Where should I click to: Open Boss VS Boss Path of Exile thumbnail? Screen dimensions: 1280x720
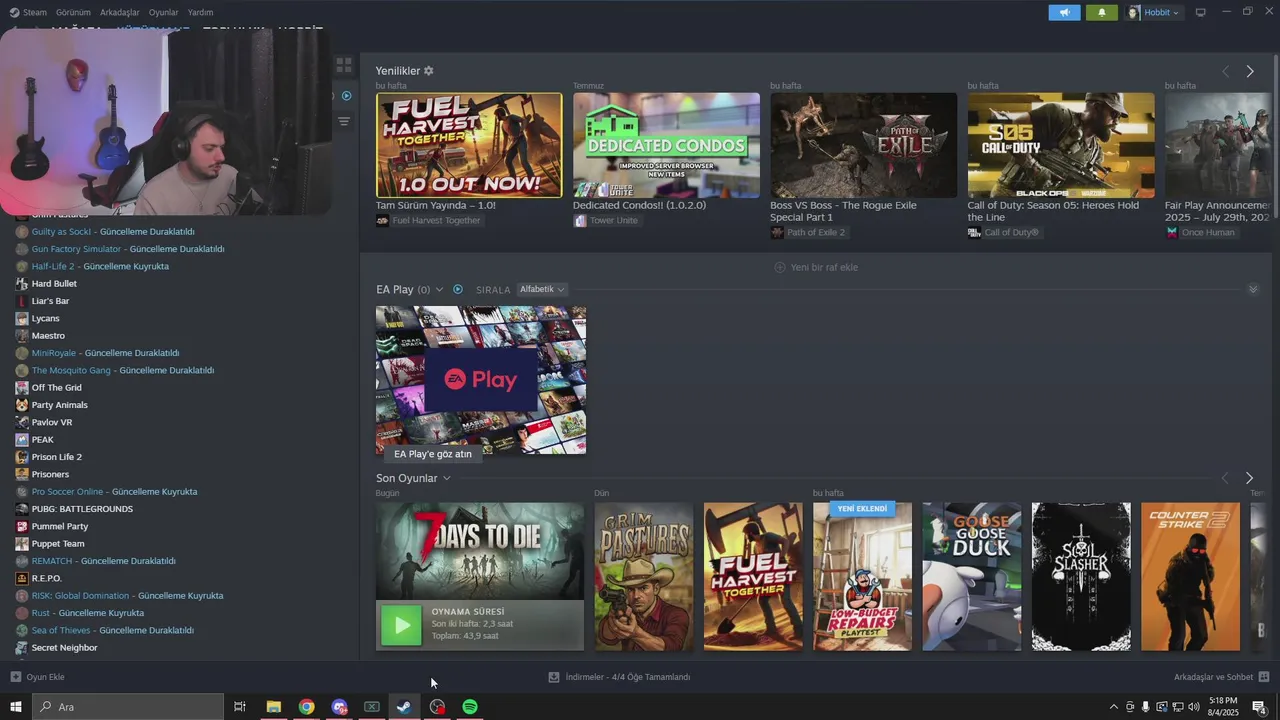click(x=863, y=145)
